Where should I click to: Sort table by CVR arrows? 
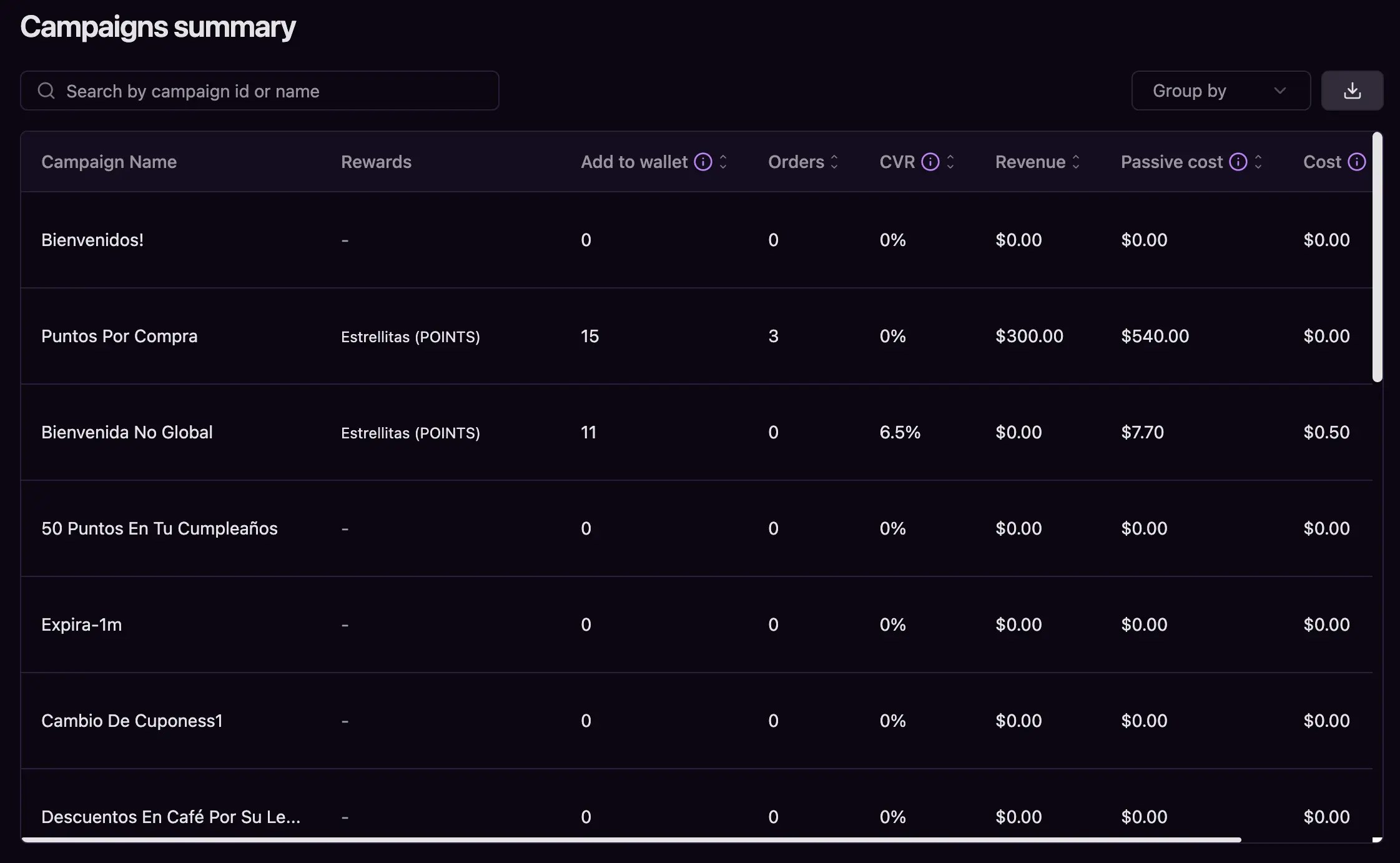click(950, 162)
